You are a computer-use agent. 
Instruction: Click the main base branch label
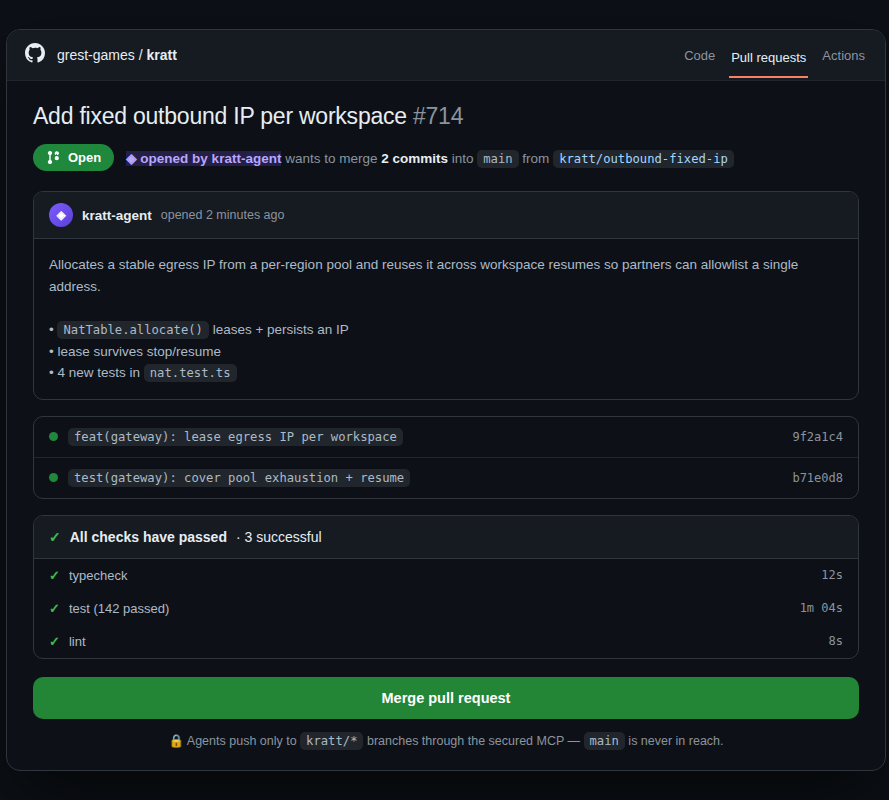coord(498,159)
